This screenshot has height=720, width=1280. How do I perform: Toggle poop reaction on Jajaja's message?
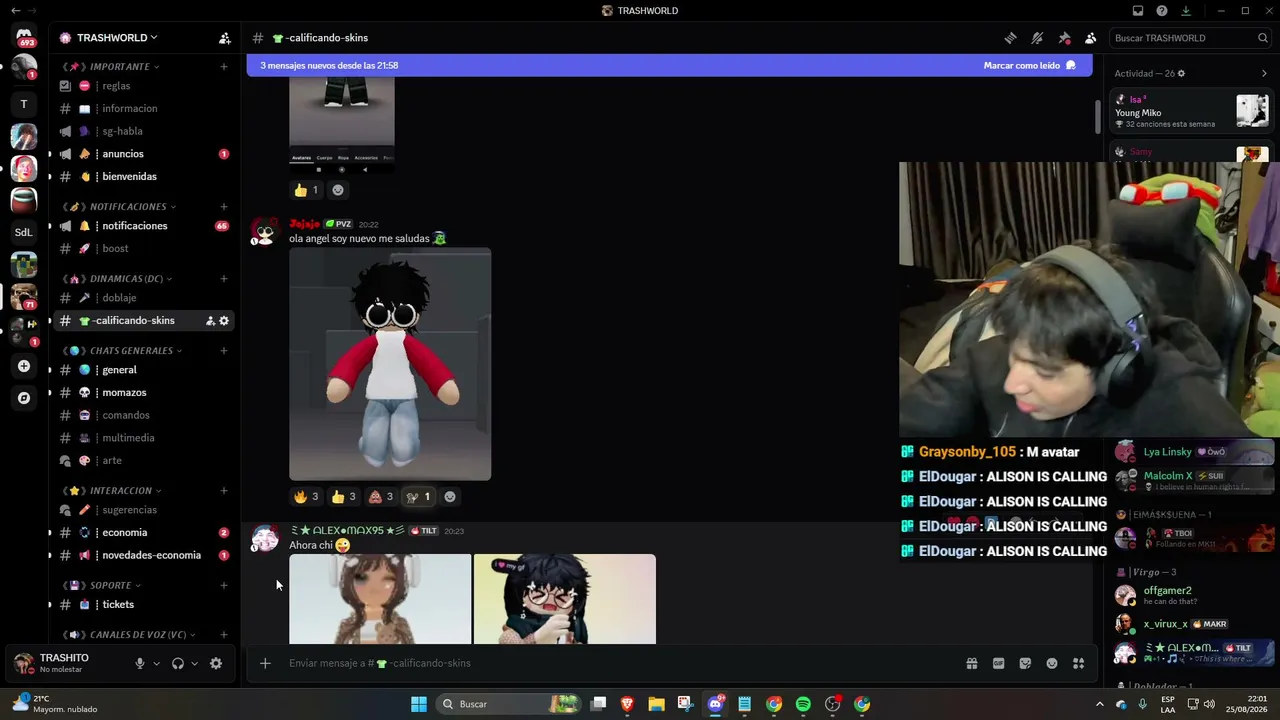(x=381, y=497)
